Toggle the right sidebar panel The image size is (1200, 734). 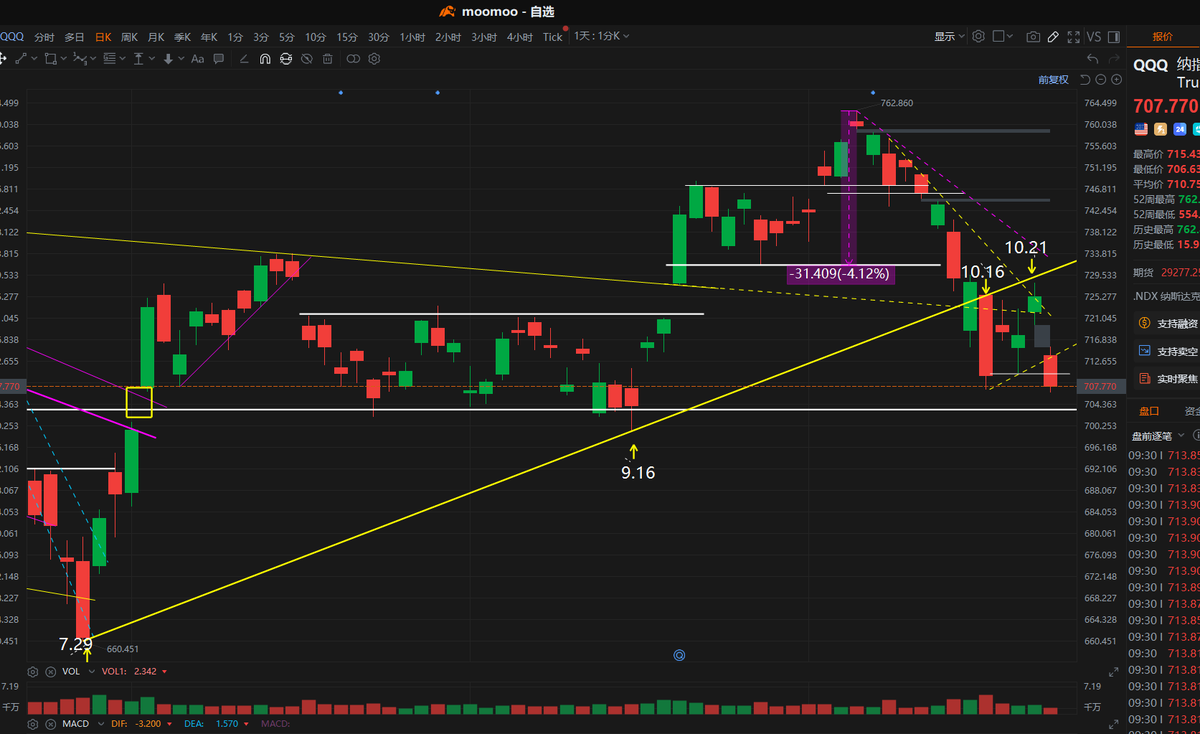point(1114,37)
